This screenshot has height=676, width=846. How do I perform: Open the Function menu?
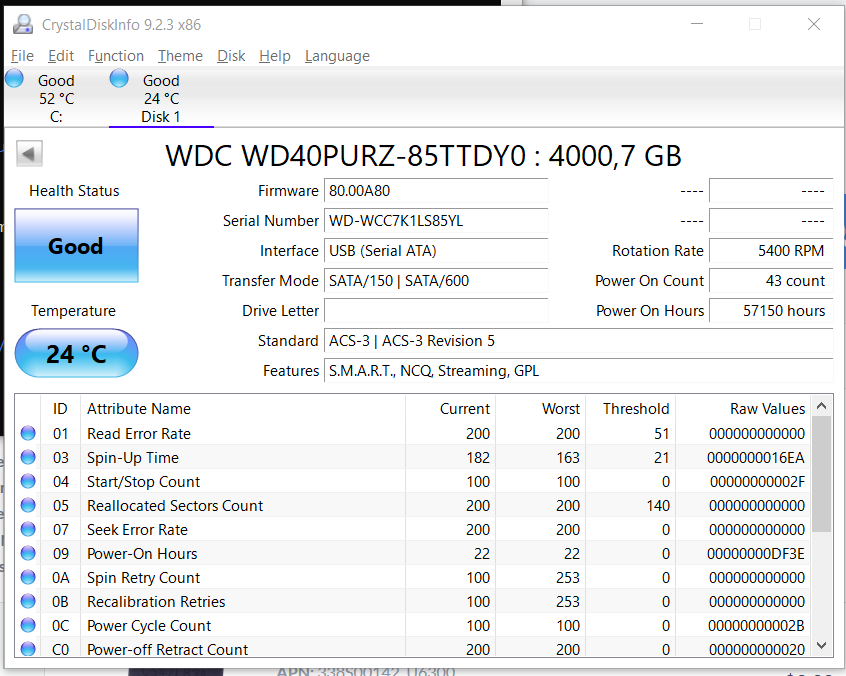tap(116, 56)
